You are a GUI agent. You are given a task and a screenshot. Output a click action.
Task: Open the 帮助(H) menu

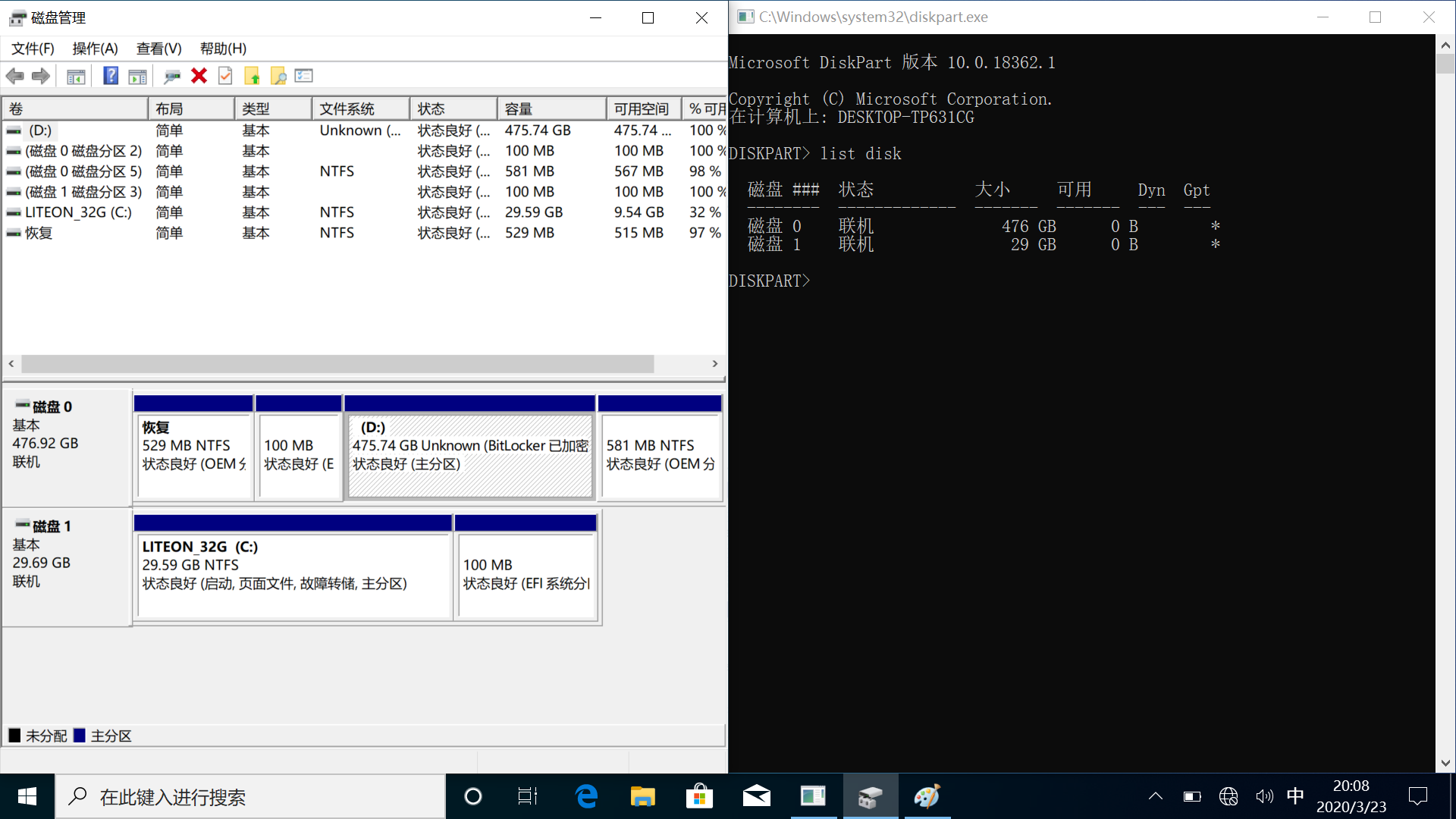pyautogui.click(x=223, y=49)
